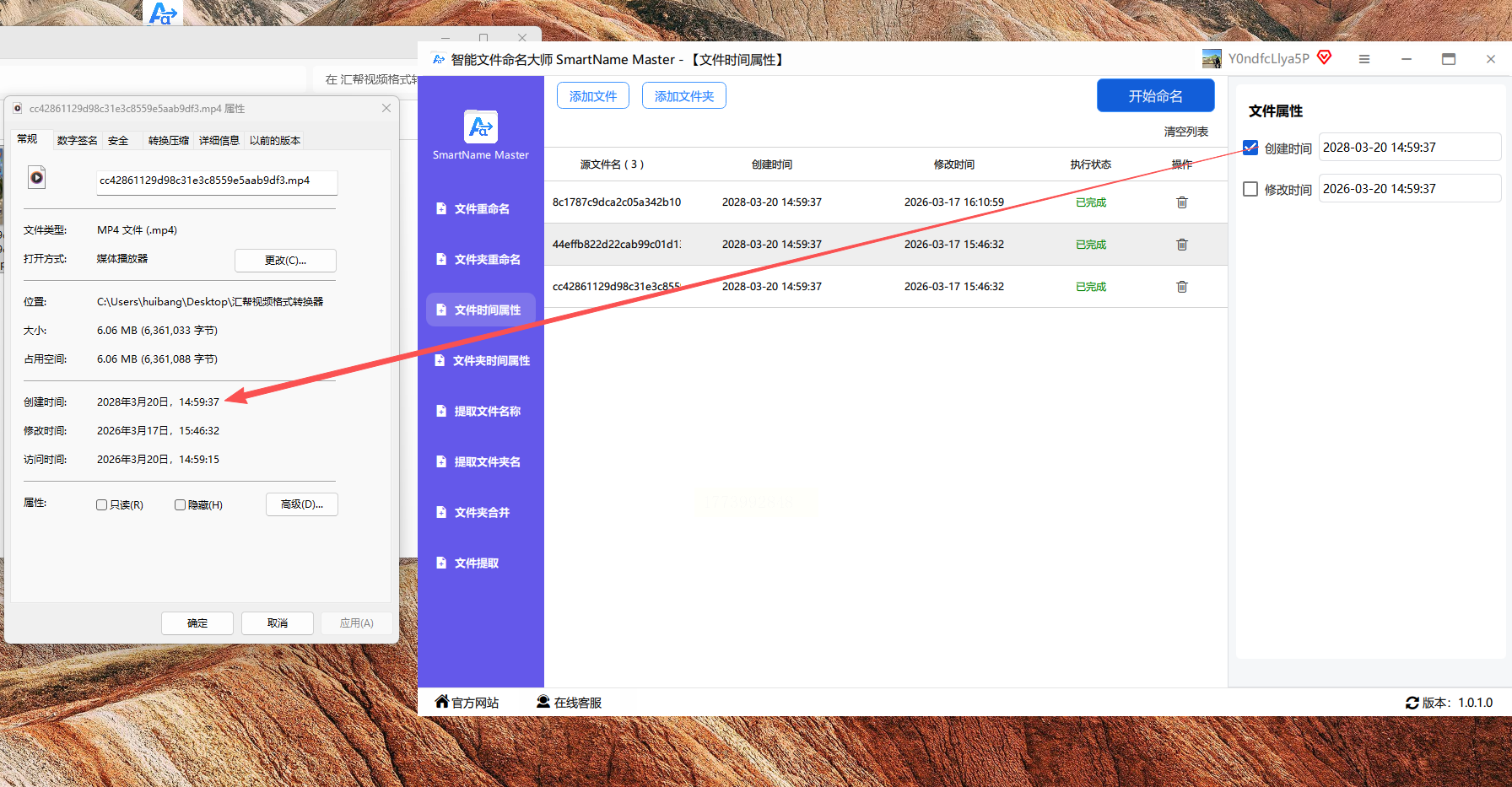Edit the 创建时间 date input field

point(1409,148)
